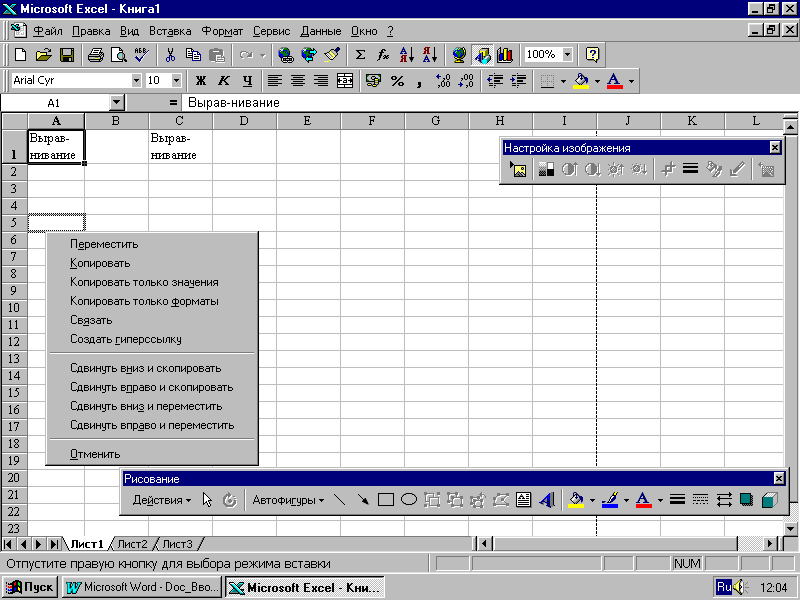Screen dimensions: 800x600
Task: Open Help with the question mark icon
Action: click(592, 55)
